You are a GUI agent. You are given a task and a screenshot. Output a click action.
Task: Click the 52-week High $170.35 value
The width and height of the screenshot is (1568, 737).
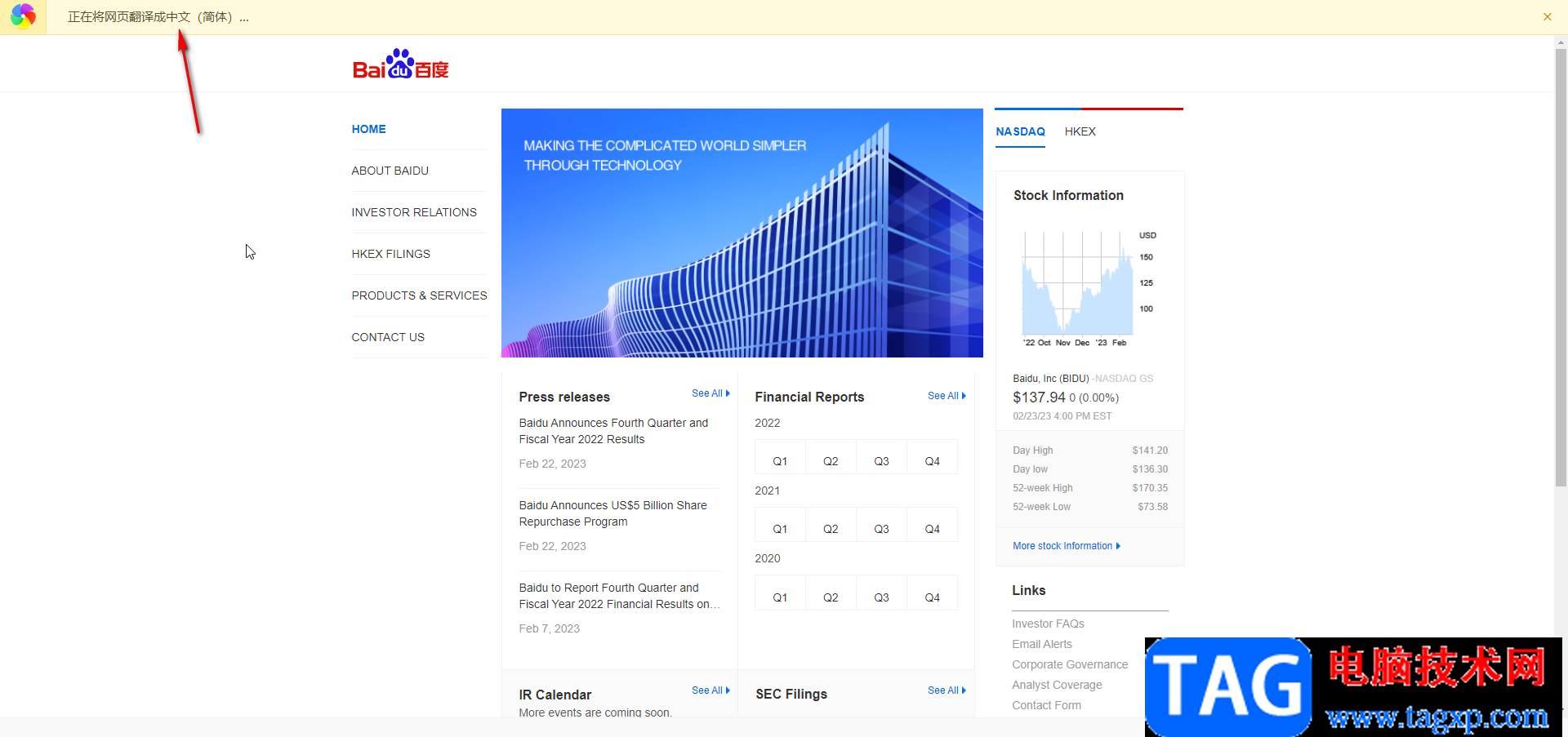[1150, 488]
